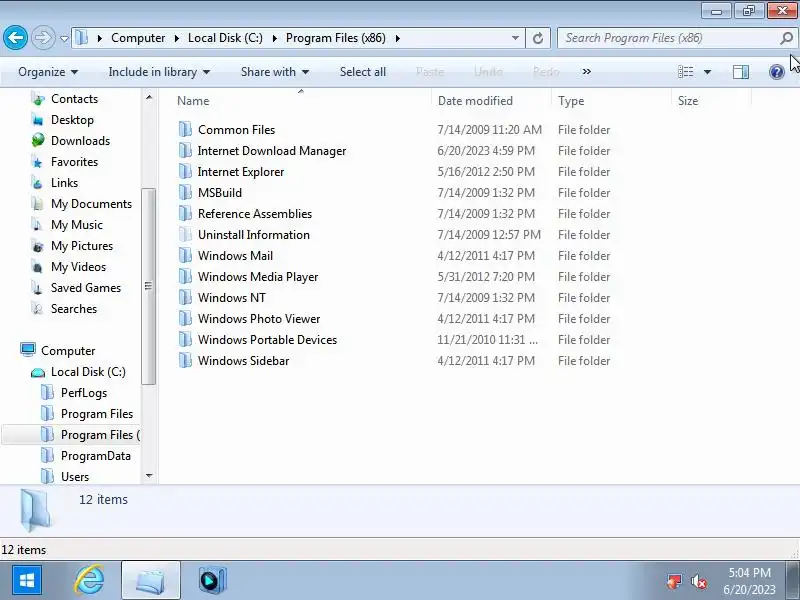This screenshot has width=800, height=600.
Task: Click the Back navigation arrow
Action: (15, 38)
